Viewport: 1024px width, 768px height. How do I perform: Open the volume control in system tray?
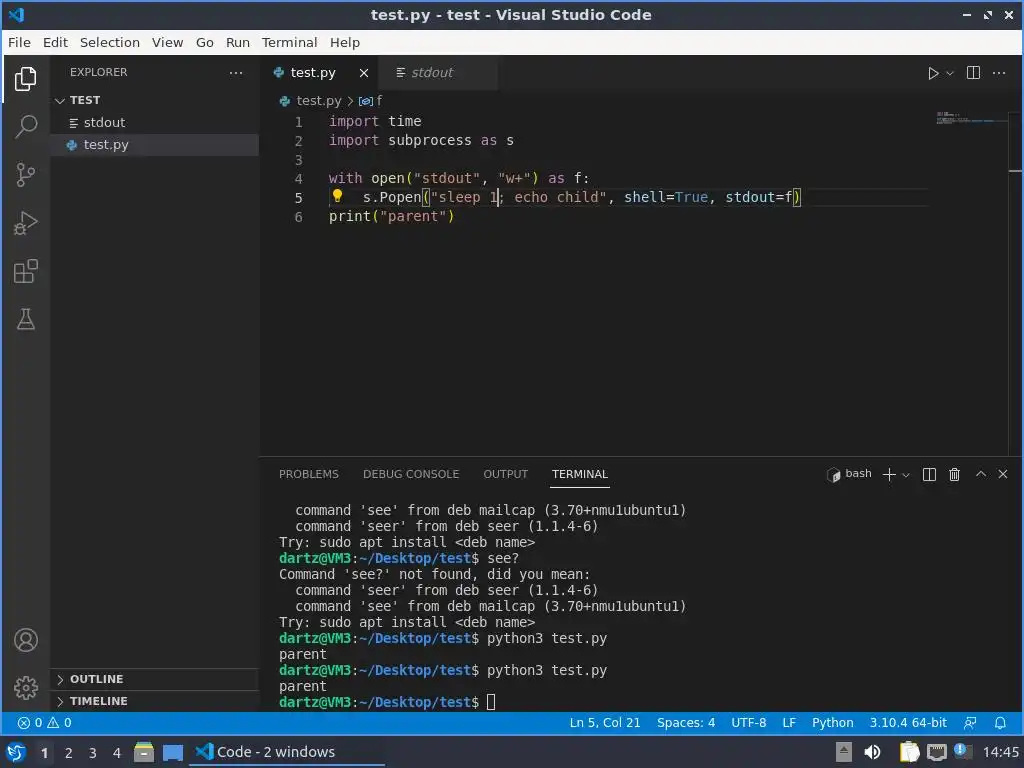point(872,752)
